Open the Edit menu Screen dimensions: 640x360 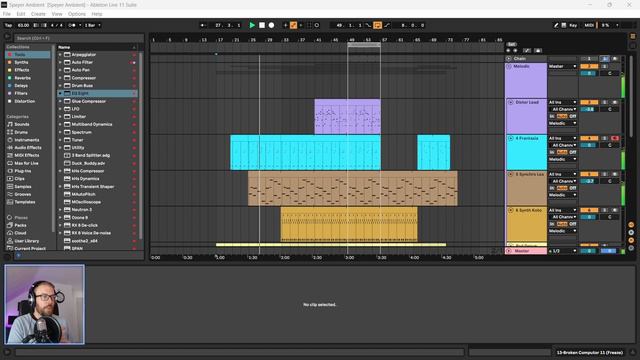pos(21,14)
